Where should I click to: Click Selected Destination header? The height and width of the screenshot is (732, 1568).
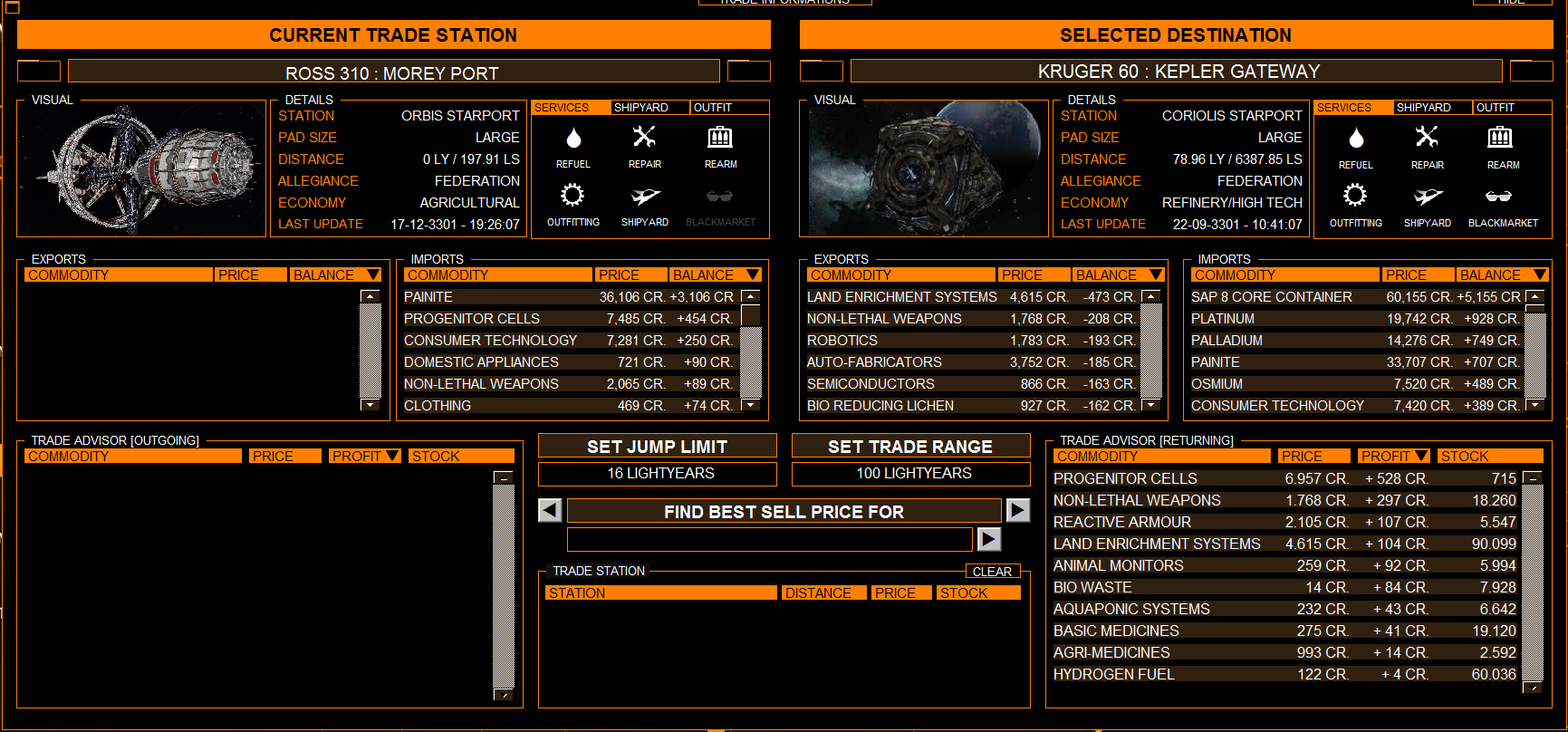1177,34
